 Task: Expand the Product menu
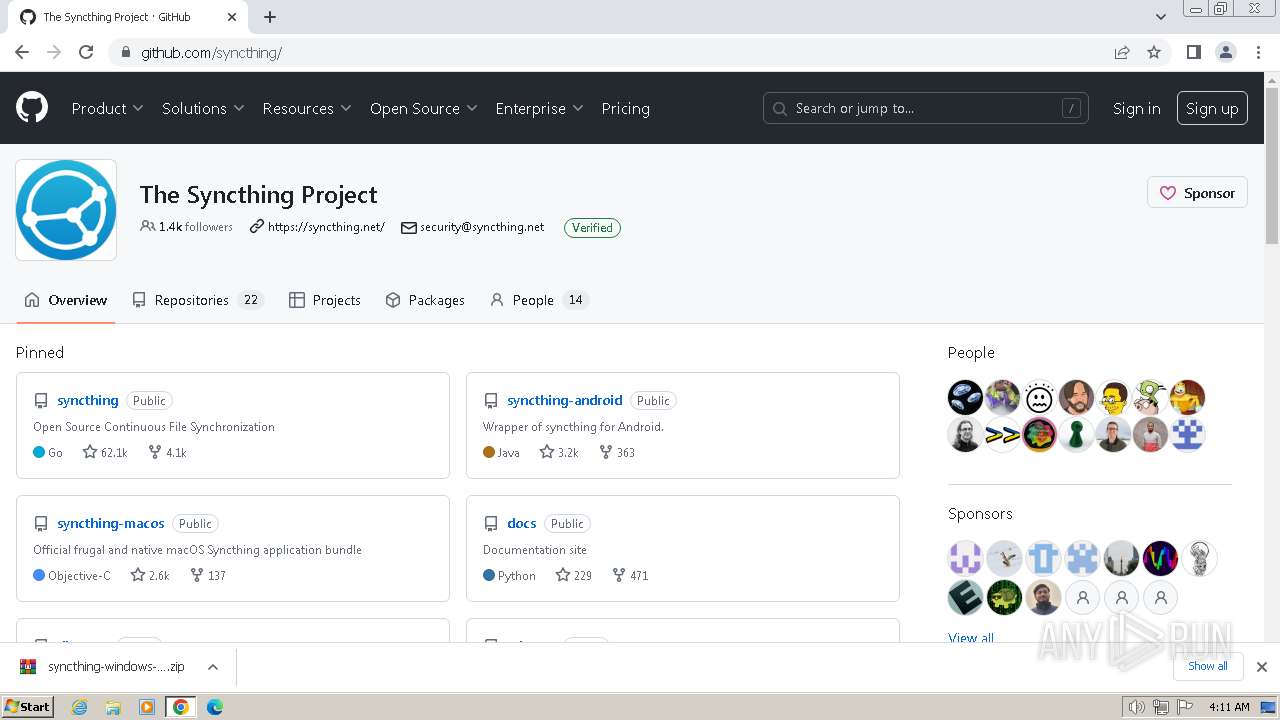click(x=107, y=108)
